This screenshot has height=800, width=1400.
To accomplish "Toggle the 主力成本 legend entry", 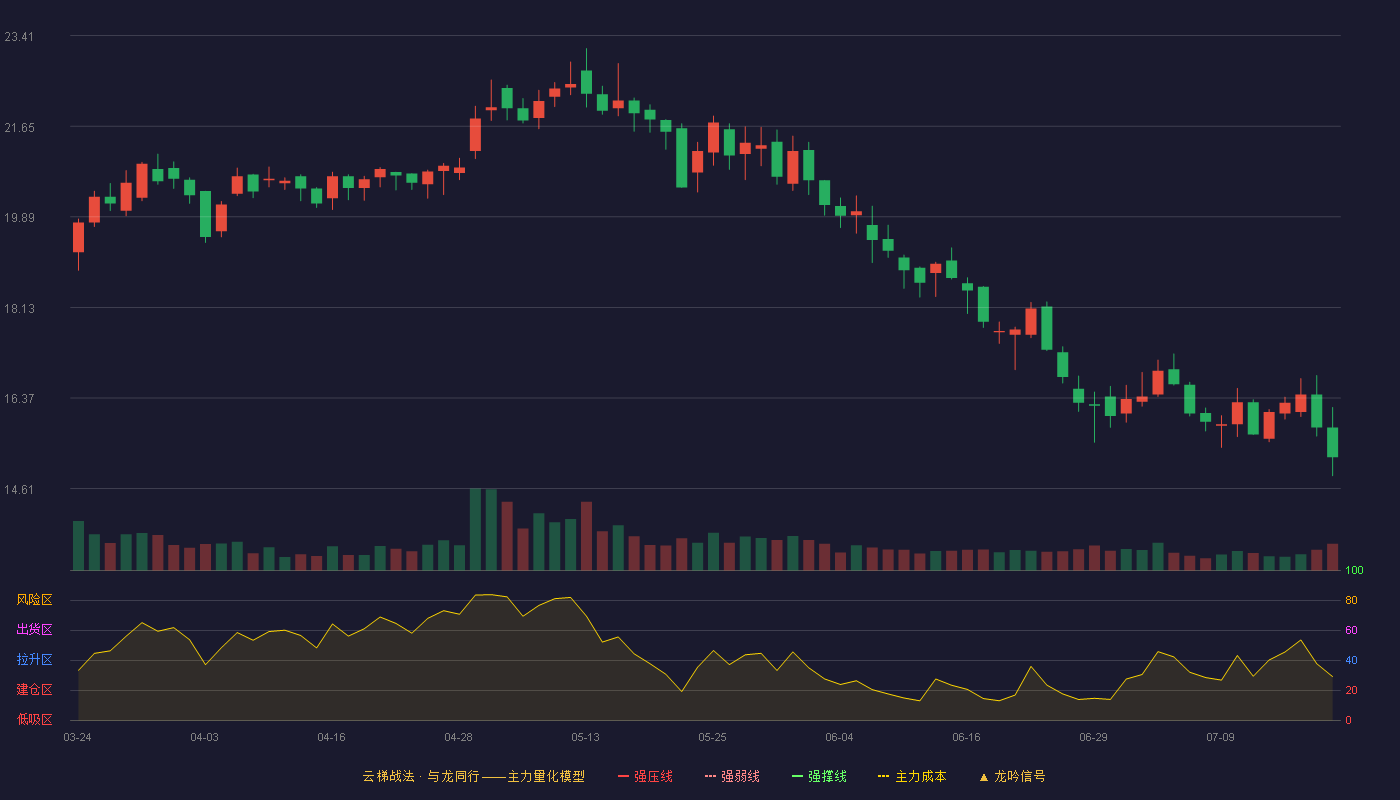I will coord(912,776).
